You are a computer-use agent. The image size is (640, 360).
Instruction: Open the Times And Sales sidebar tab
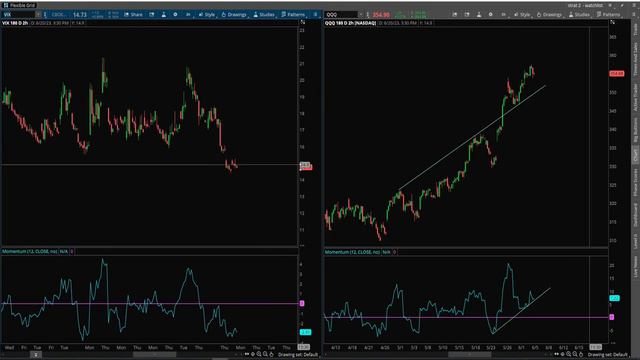(636, 59)
